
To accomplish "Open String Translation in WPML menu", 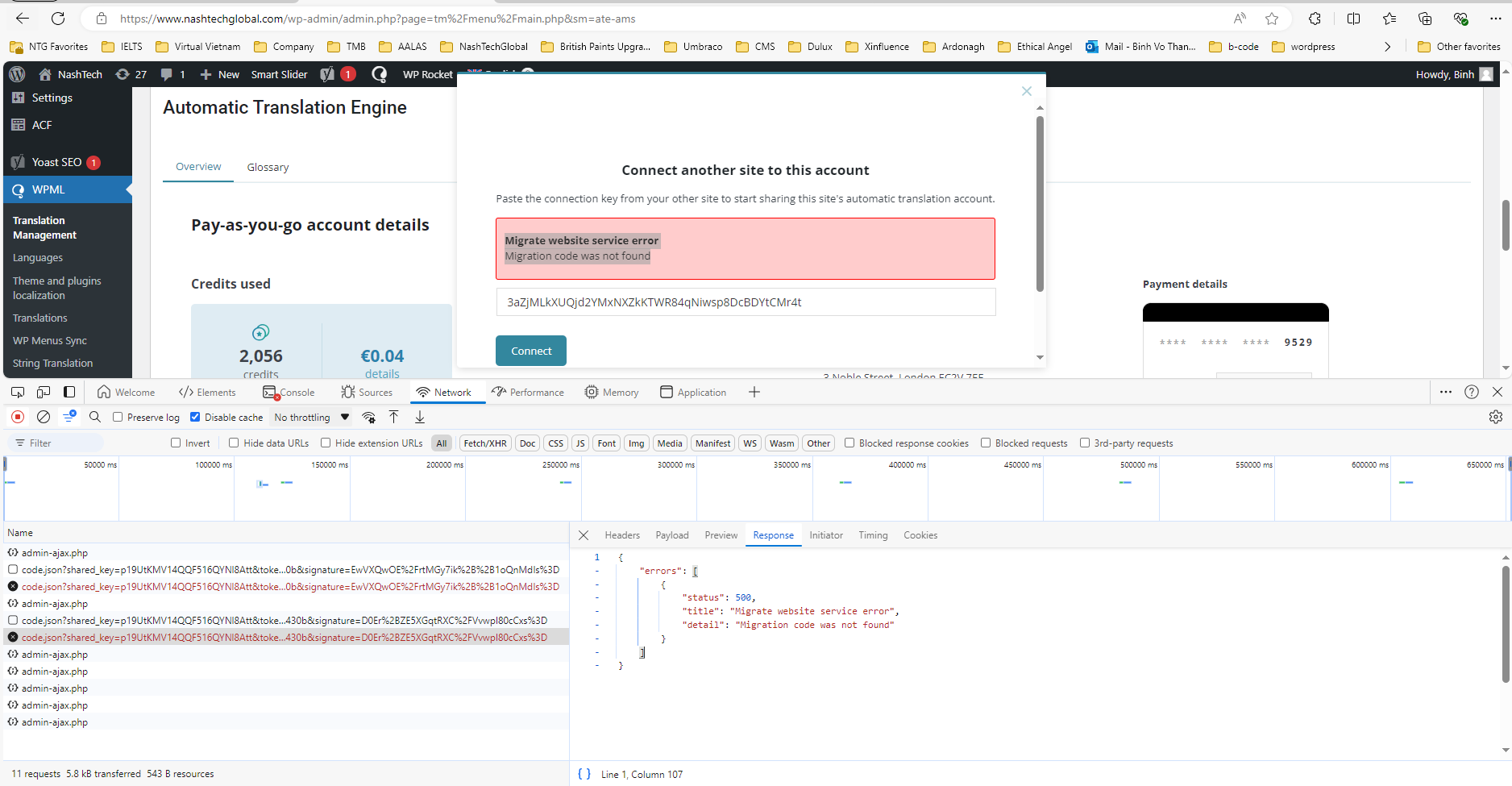I will pos(52,363).
